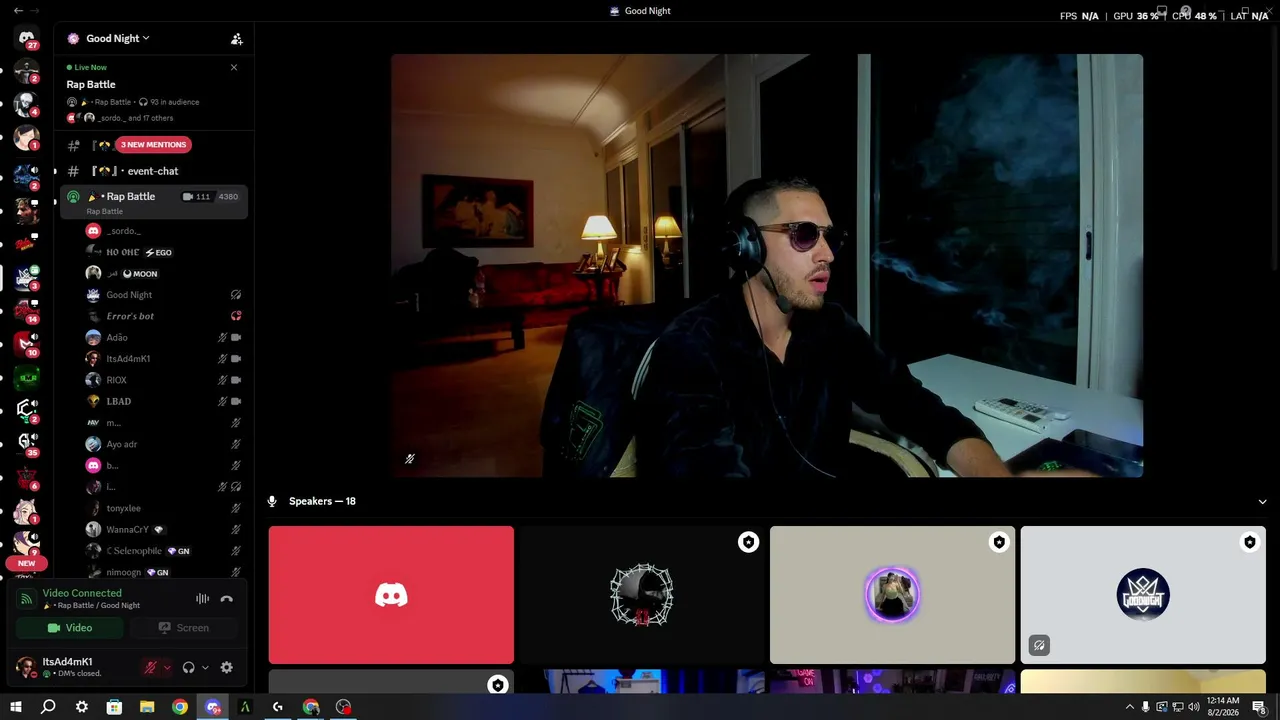
Task: Click the main streamer video feed
Action: coord(767,265)
